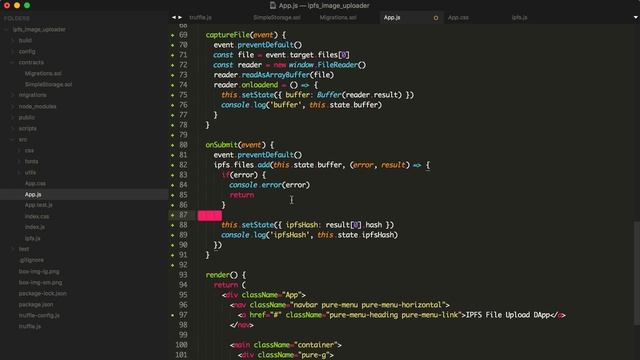Switch to the SimpleStorage.sol tab

point(277,18)
